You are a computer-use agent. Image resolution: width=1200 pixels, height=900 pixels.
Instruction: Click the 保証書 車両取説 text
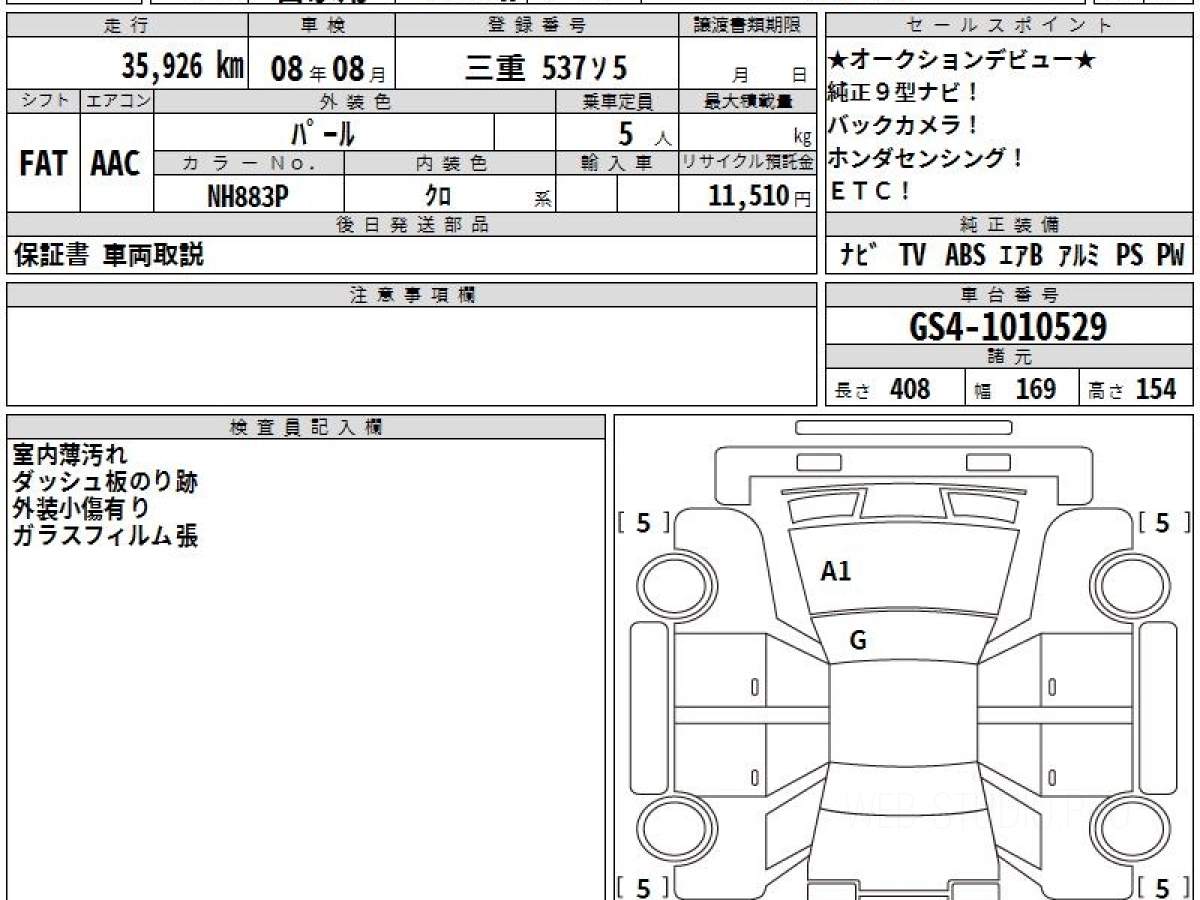click(x=109, y=255)
